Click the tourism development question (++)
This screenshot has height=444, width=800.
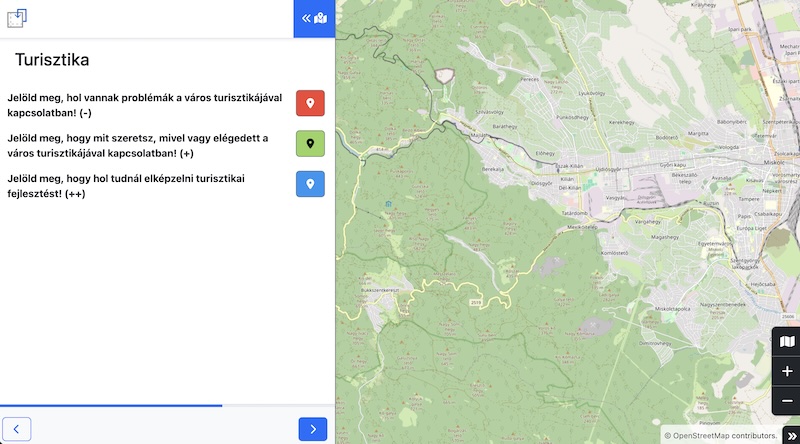pos(126,186)
